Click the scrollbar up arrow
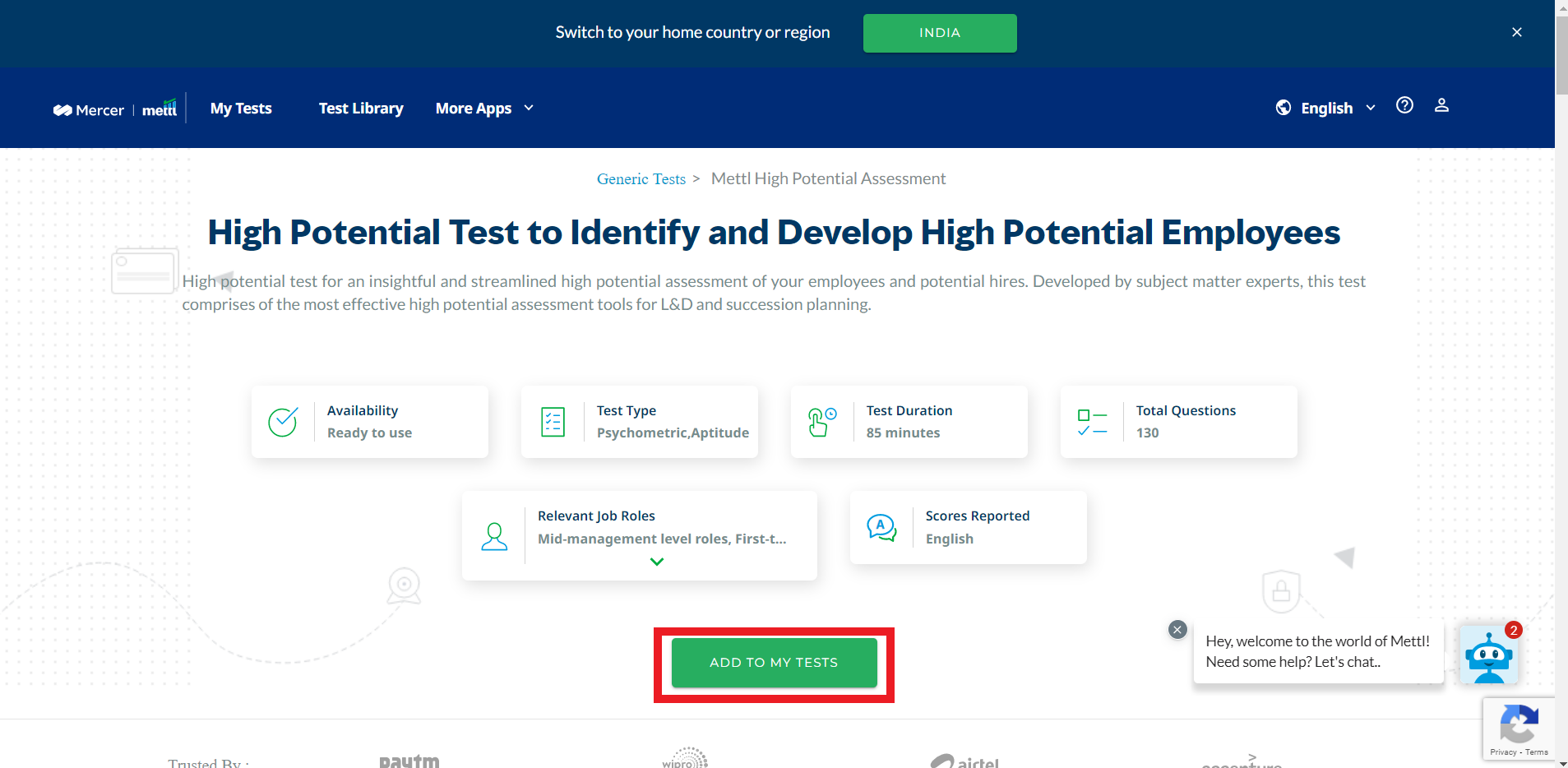The image size is (1568, 768). 1561,6
